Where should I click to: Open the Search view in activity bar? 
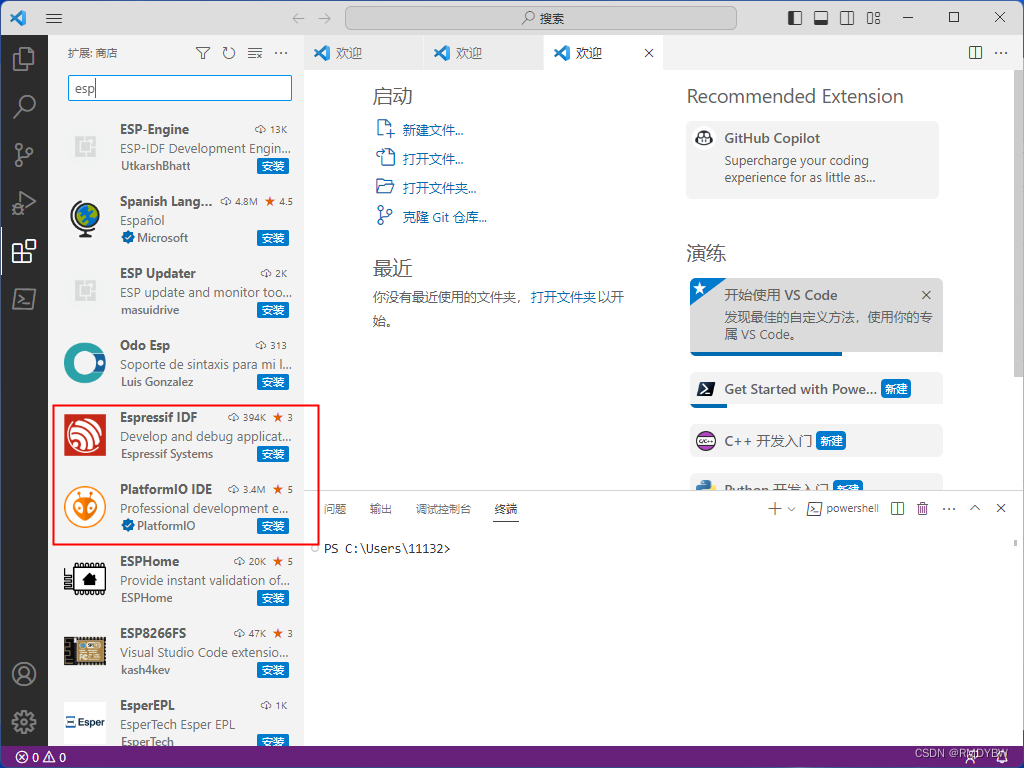click(x=24, y=106)
